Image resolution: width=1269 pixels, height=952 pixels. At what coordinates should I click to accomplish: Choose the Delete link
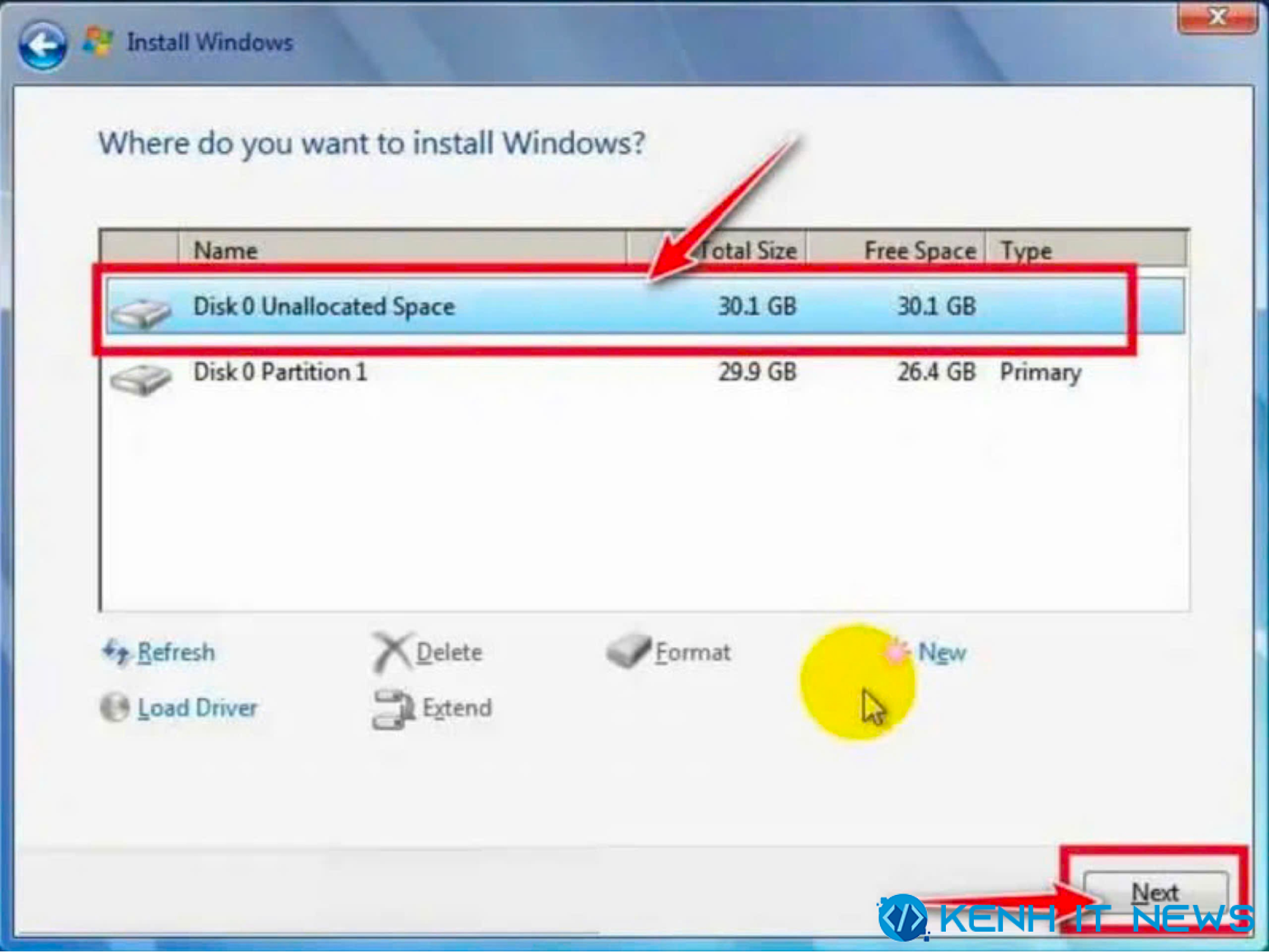pyautogui.click(x=449, y=652)
